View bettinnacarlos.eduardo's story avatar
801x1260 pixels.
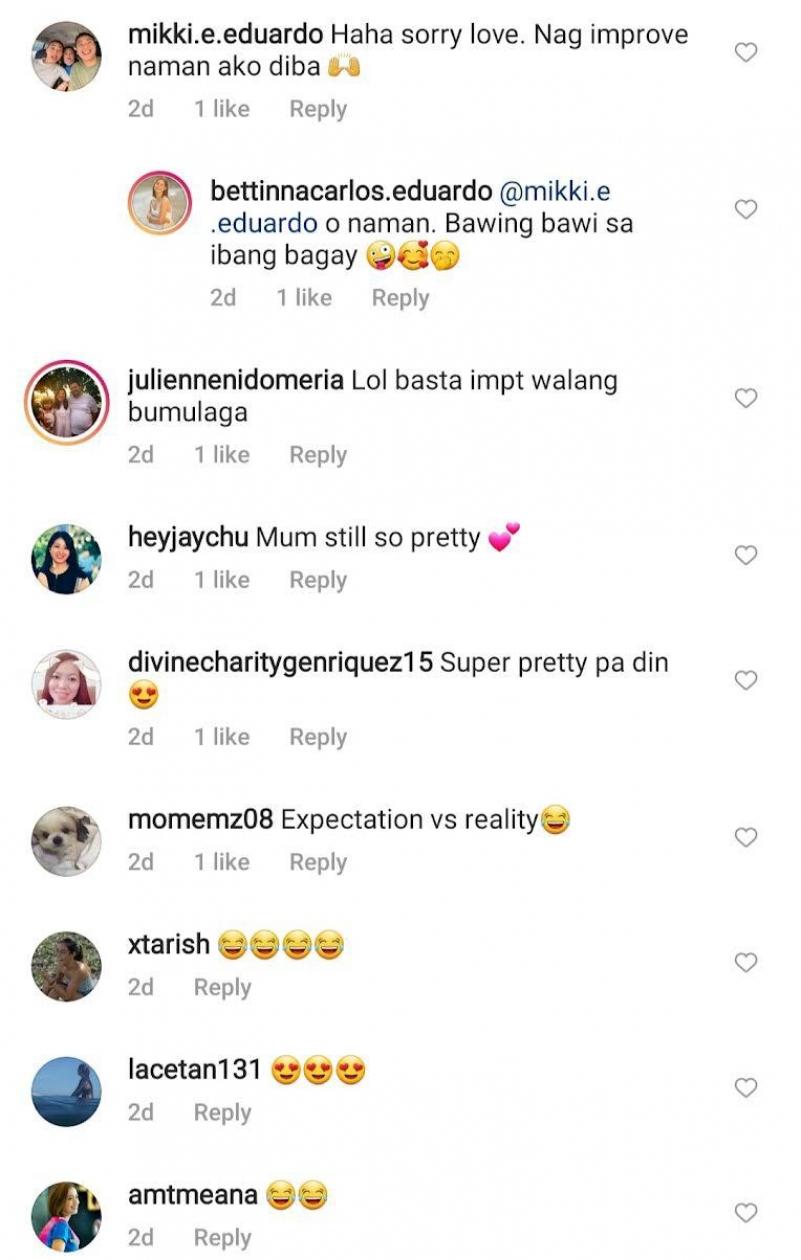160,204
